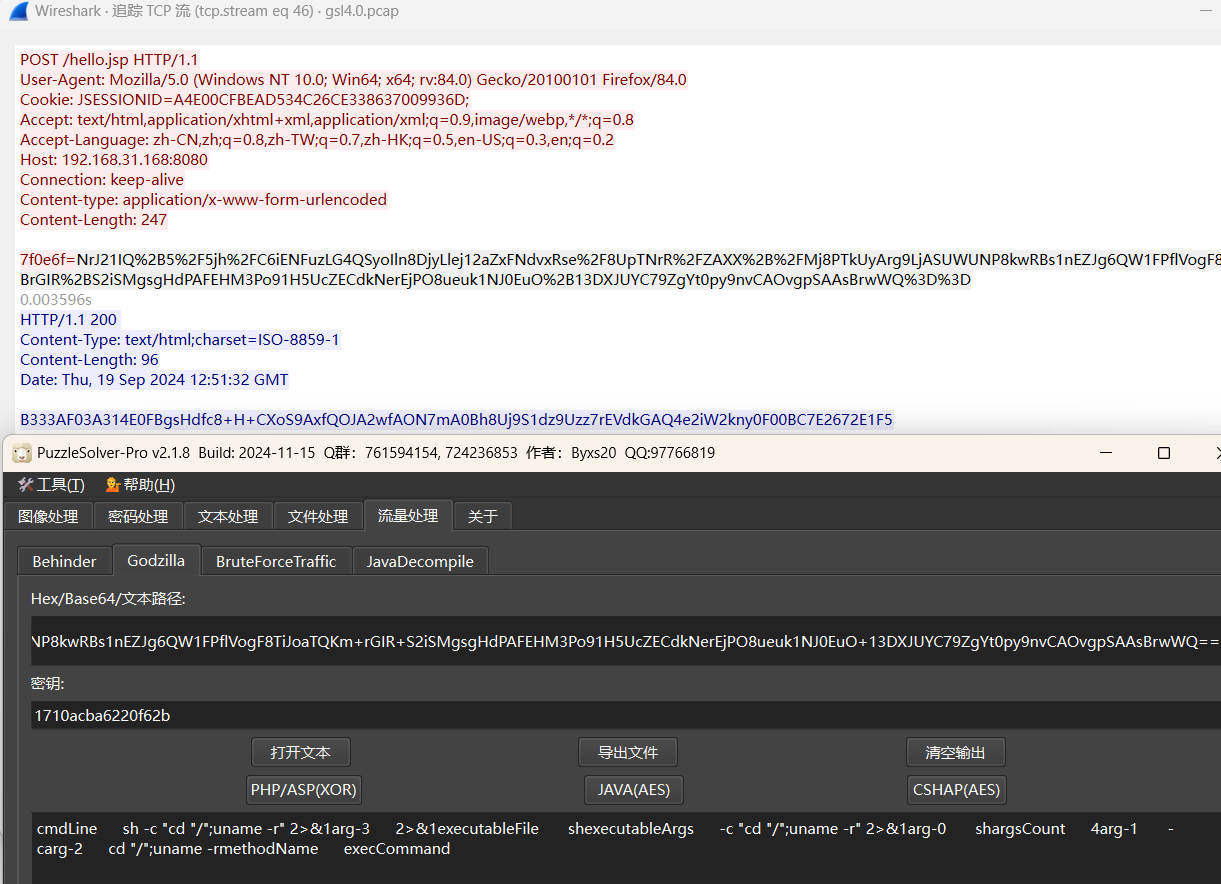1221x884 pixels.
Task: Click the Connection: keep-alive line
Action: click(102, 180)
